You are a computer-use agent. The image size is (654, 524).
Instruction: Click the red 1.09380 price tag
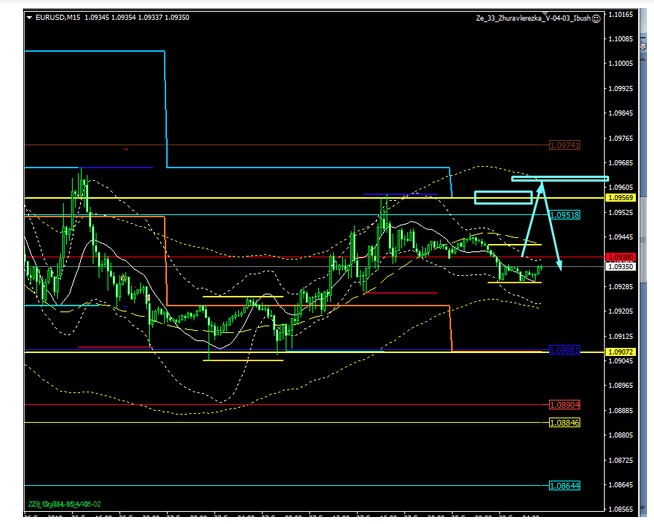620,257
